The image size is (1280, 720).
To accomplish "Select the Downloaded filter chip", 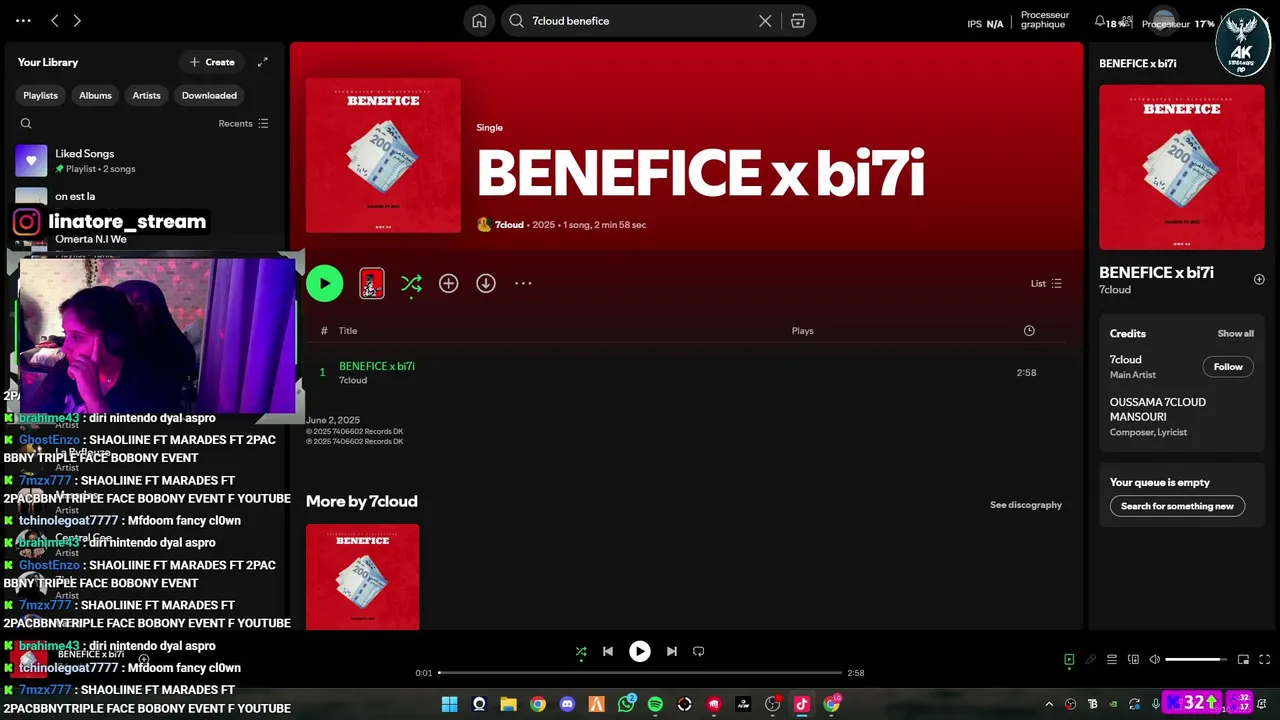I will pos(209,95).
